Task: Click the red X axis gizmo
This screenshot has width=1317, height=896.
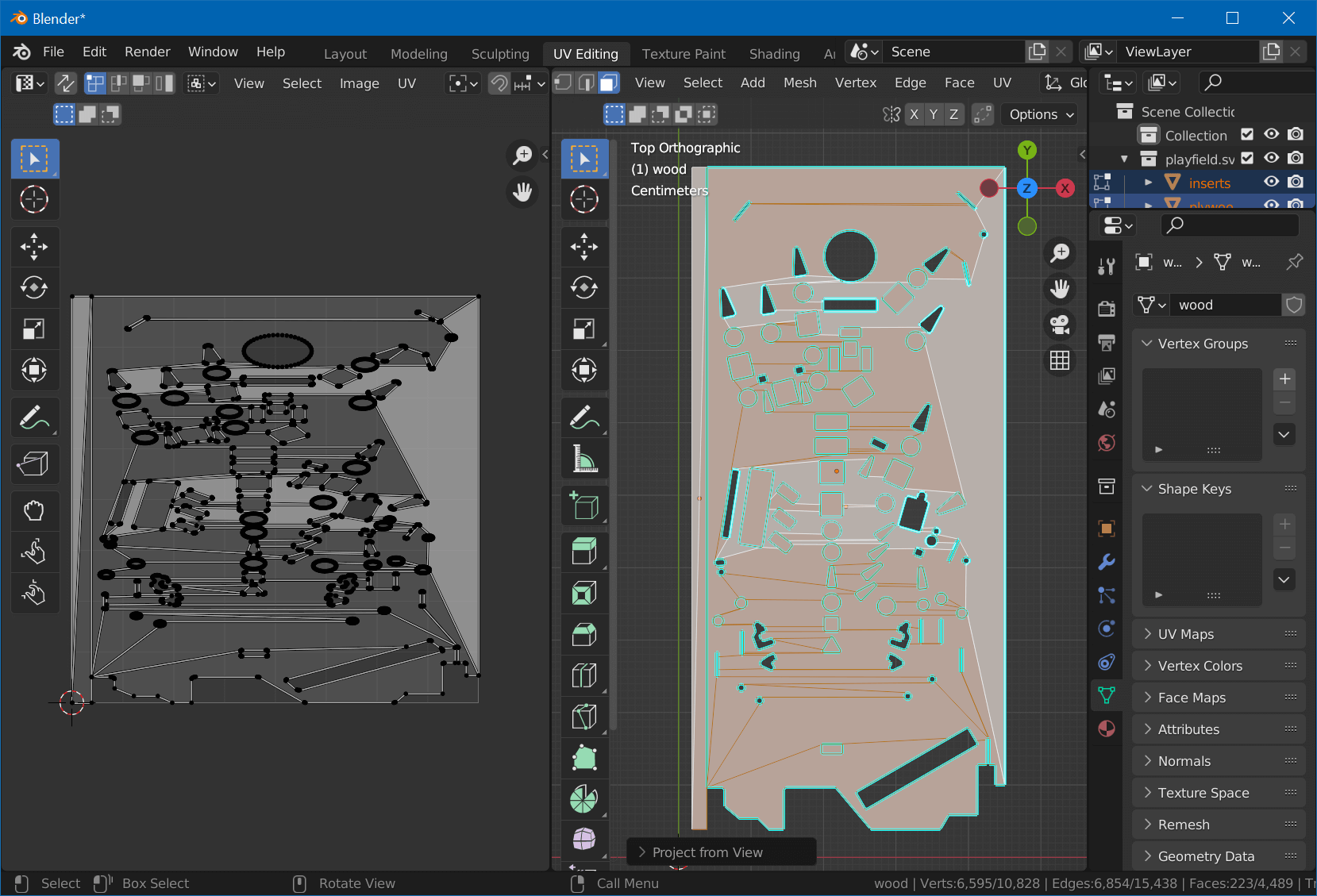Action: 1065,188
